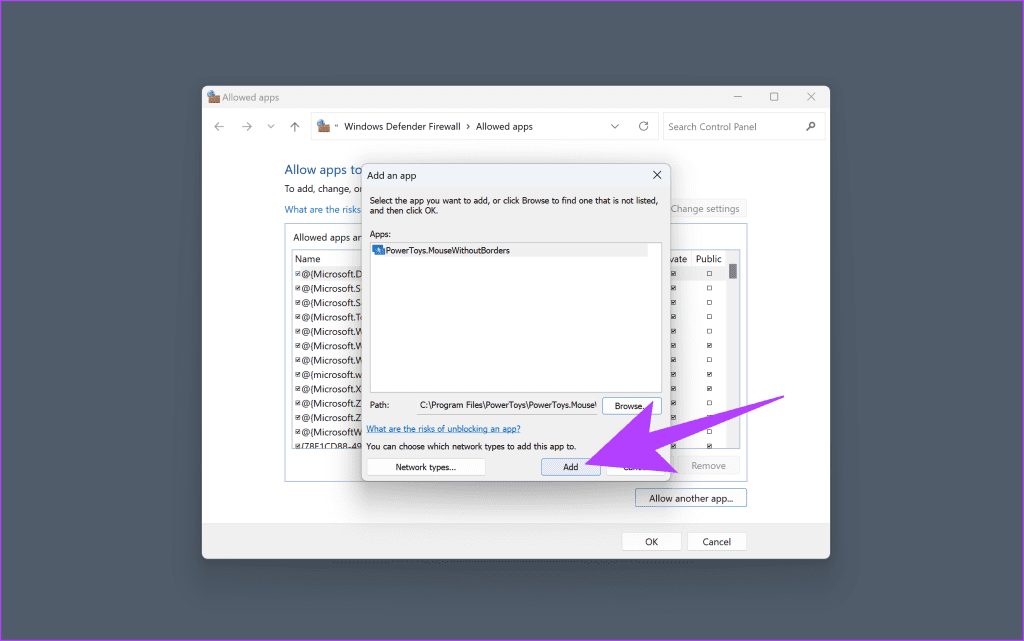Click the Remove button
Viewport: 1024px width, 641px height.
(709, 465)
